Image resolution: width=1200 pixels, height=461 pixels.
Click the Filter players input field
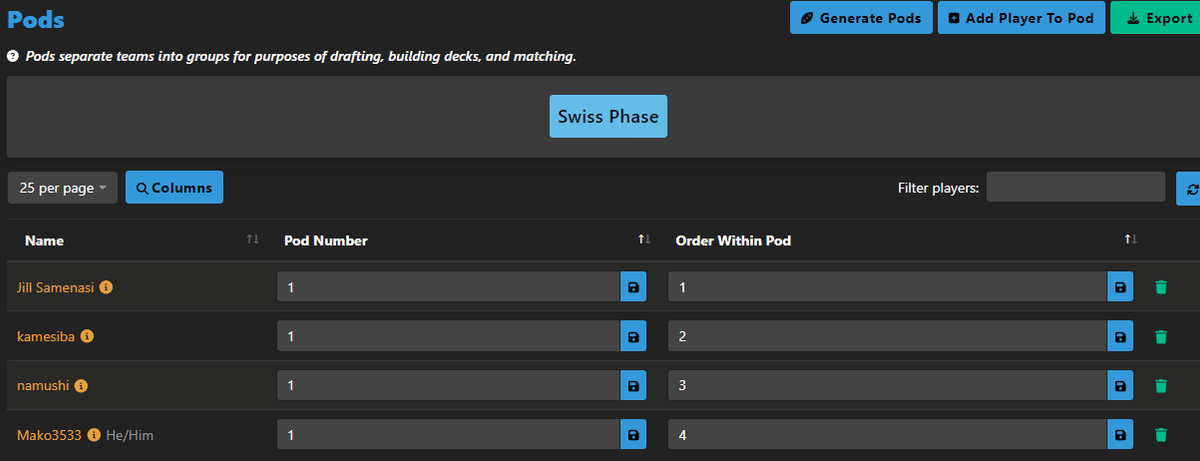click(1076, 187)
